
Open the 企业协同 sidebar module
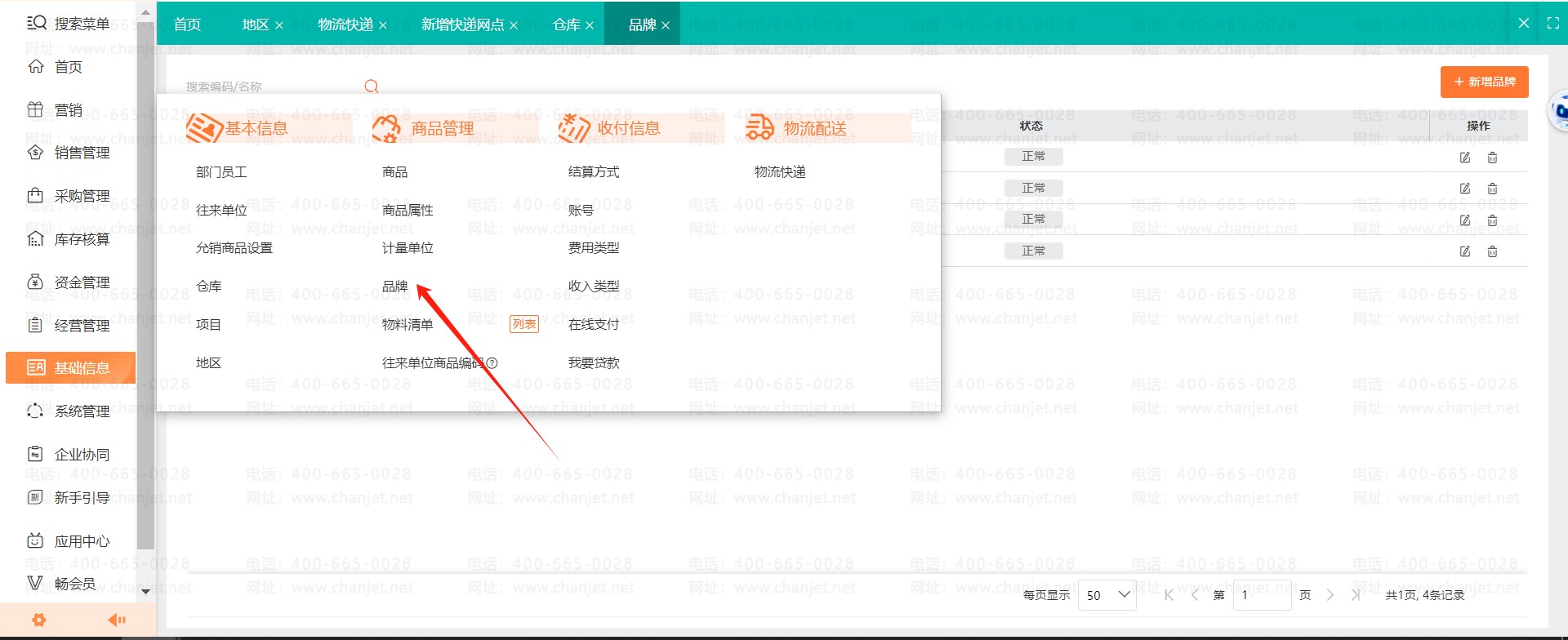pos(69,455)
